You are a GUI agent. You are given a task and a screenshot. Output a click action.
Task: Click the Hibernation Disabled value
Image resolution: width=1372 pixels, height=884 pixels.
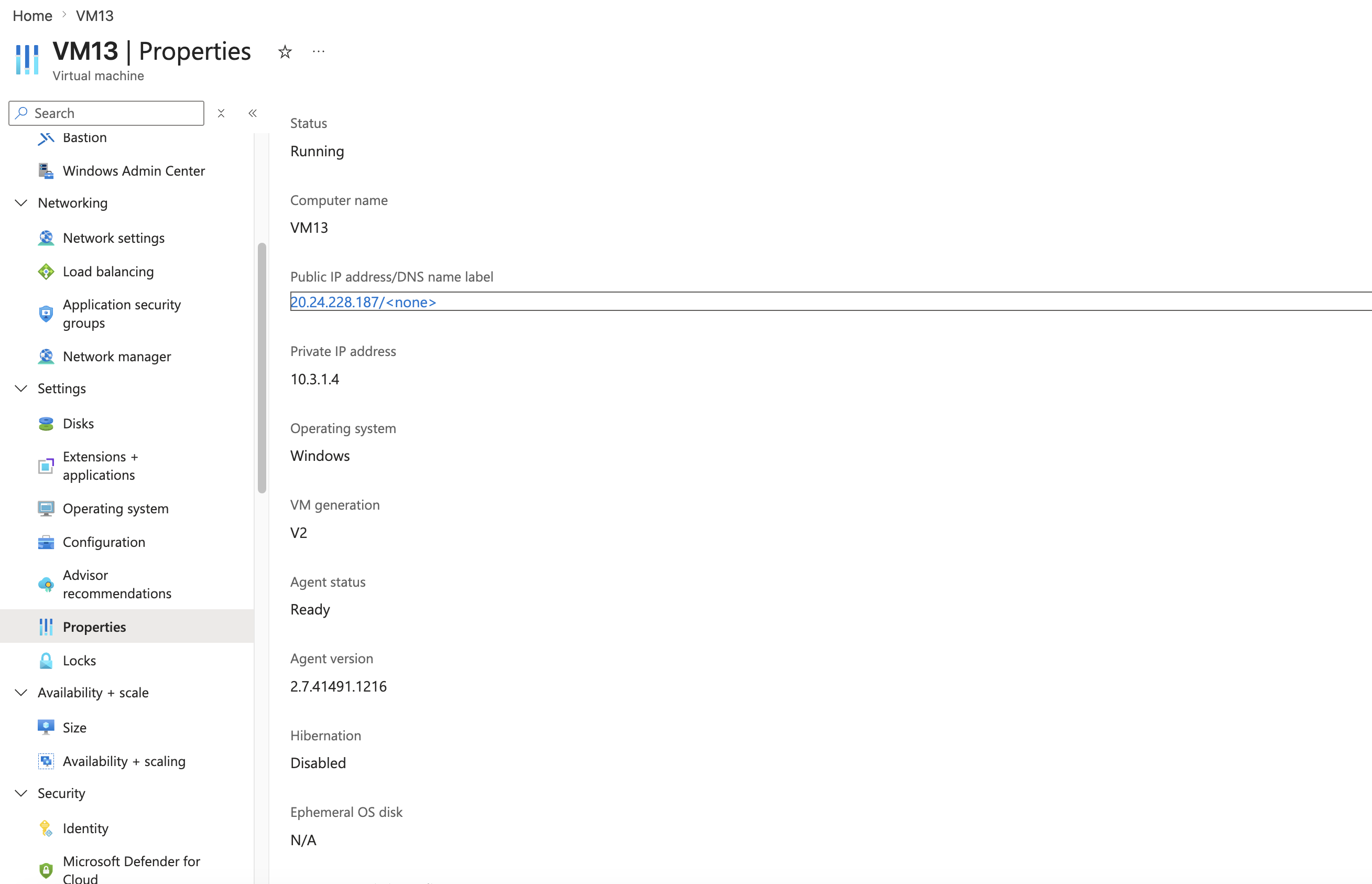click(x=318, y=763)
